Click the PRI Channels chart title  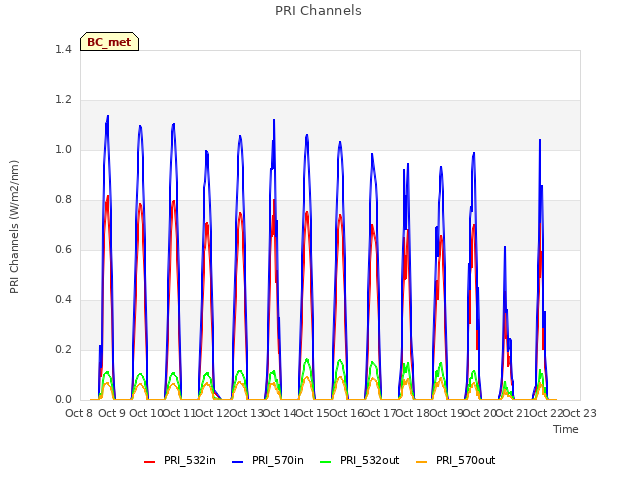(318, 11)
